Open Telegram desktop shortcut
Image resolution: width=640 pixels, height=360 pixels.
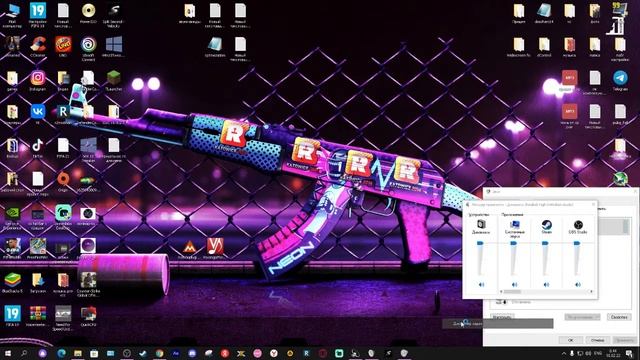pyautogui.click(x=620, y=80)
